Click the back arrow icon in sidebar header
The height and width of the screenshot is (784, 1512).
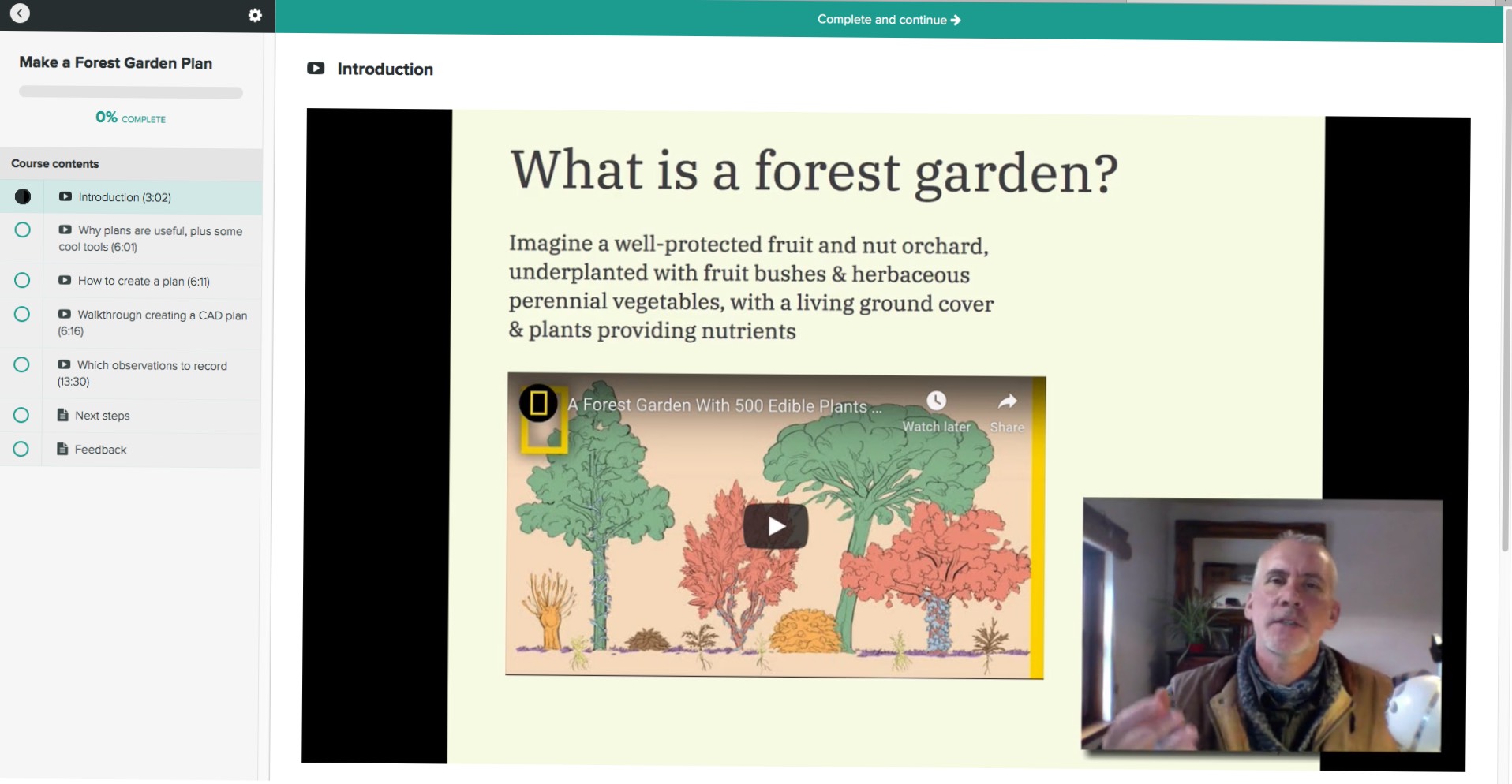pyautogui.click(x=20, y=13)
